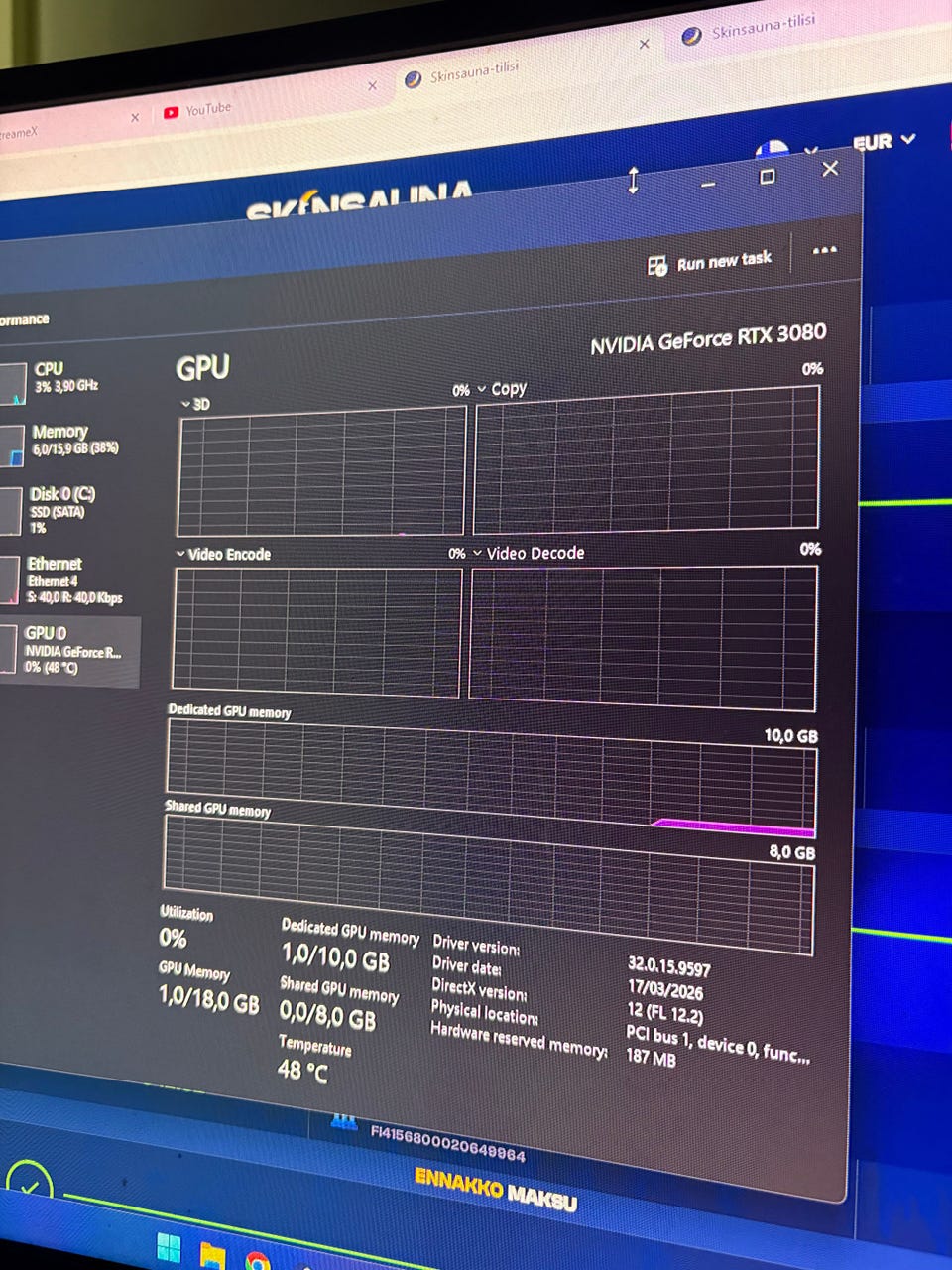Click the 8,0 GB shared memory scale label
952x1270 pixels.
pos(792,852)
